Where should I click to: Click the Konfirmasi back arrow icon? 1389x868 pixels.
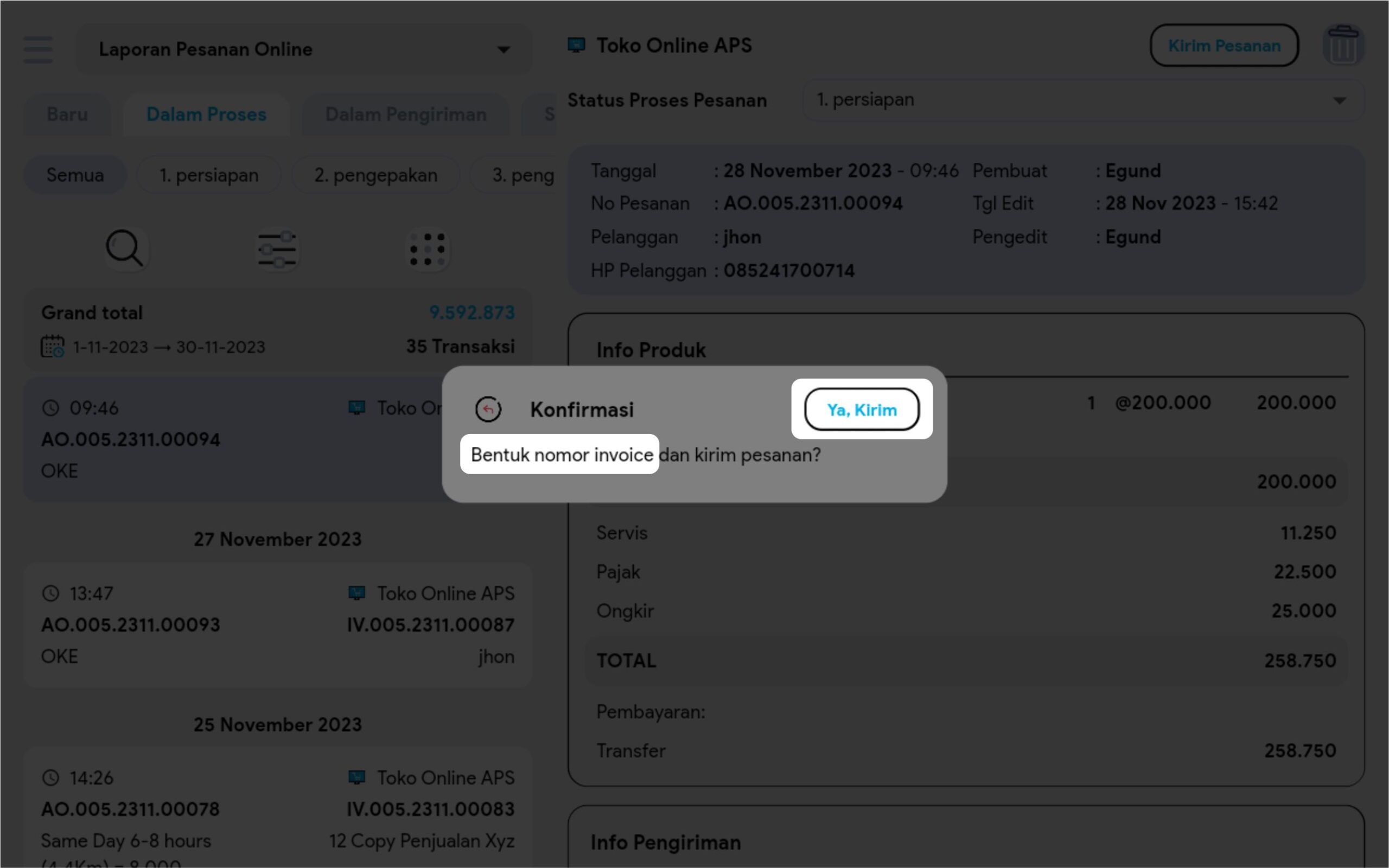pos(488,409)
